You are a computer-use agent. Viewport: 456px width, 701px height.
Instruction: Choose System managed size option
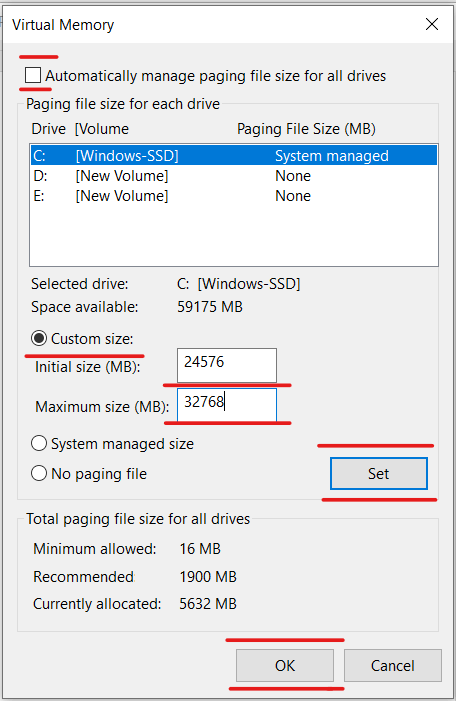(x=39, y=443)
